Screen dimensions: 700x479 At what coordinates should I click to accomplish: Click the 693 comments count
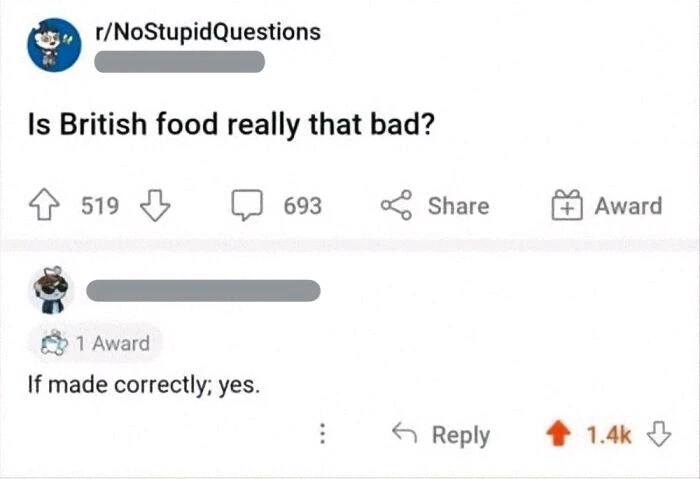[303, 206]
